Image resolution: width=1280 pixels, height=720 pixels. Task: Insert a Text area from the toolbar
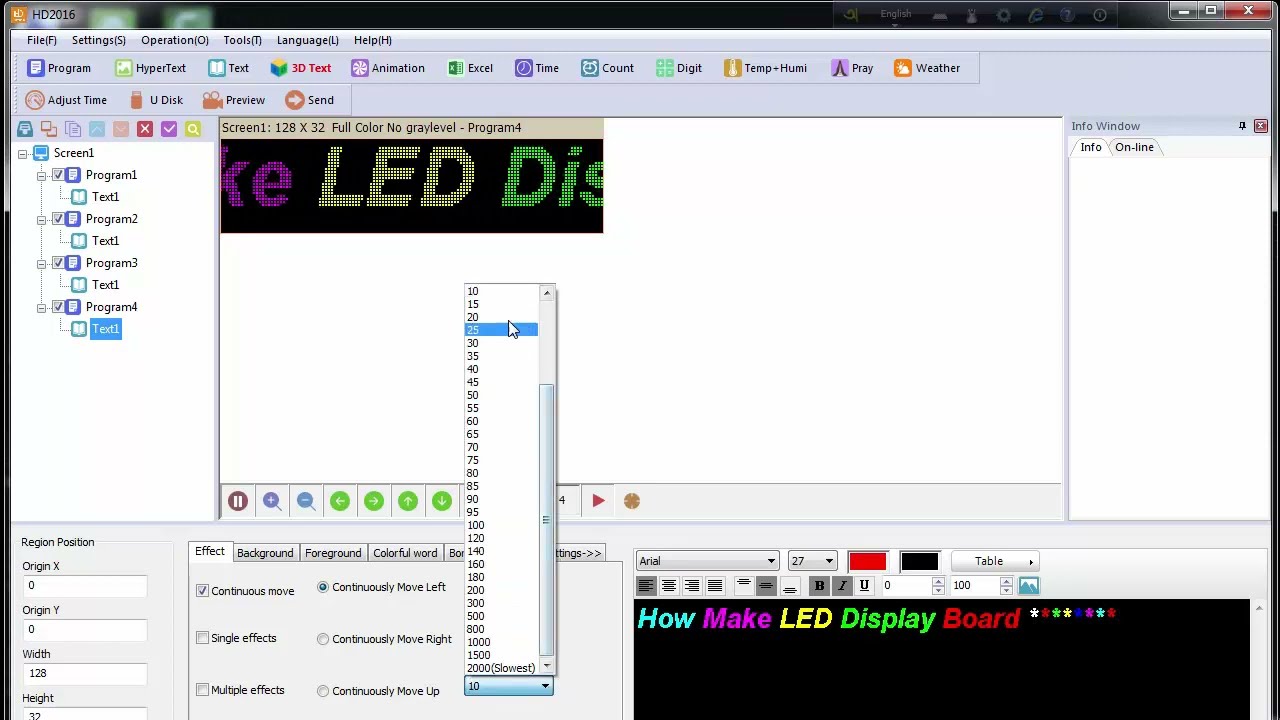coord(228,68)
